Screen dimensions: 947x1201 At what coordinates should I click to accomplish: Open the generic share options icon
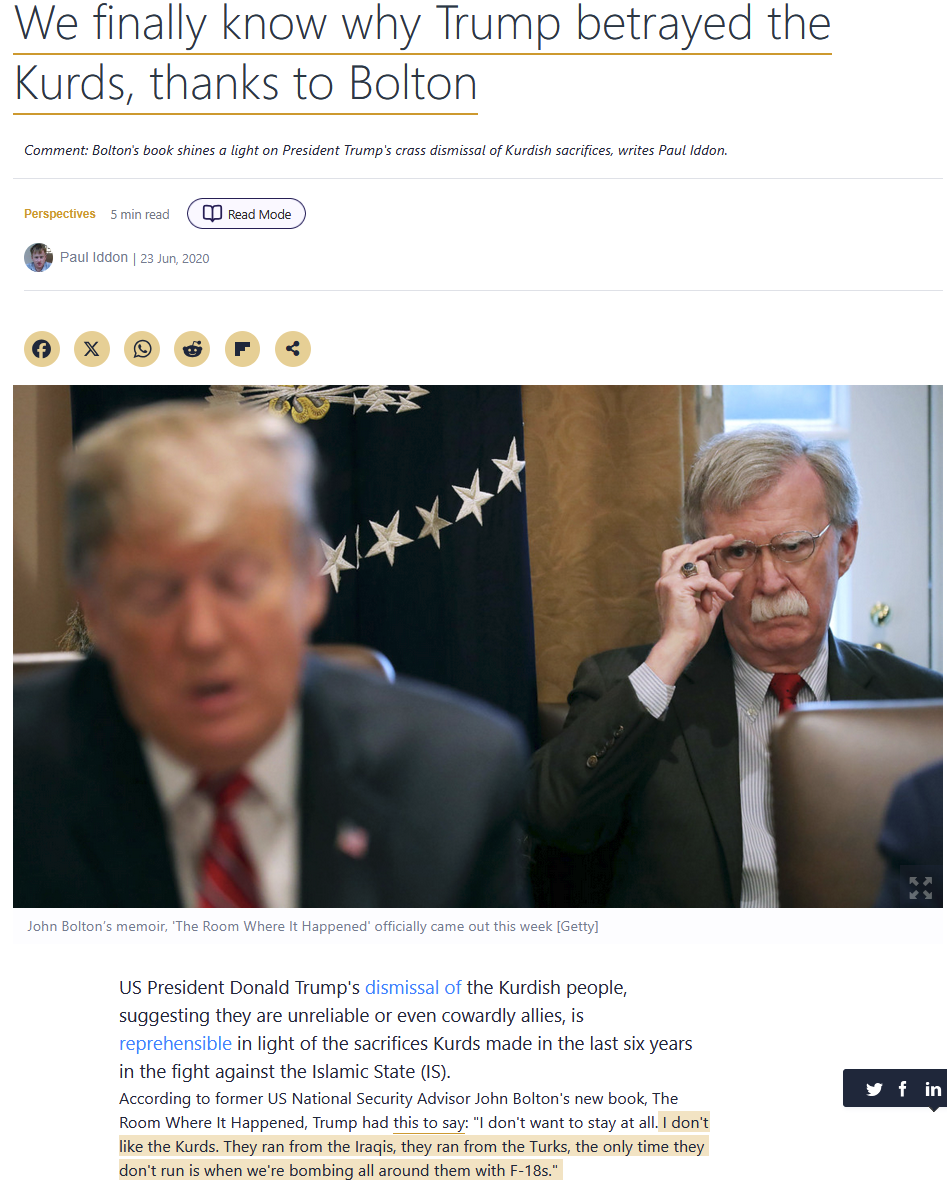click(x=292, y=349)
